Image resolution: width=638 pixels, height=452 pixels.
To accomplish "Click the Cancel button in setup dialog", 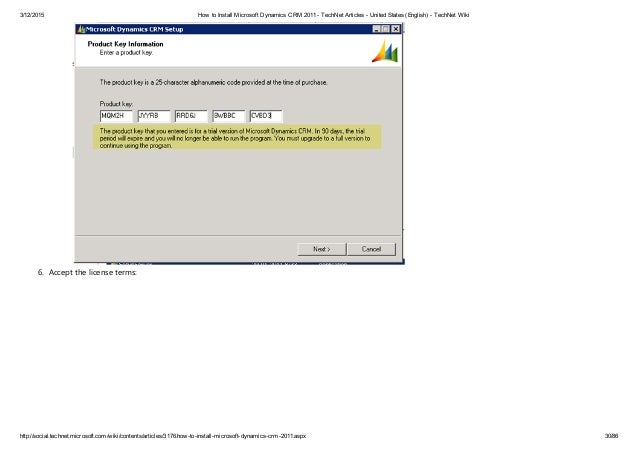I will point(371,249).
